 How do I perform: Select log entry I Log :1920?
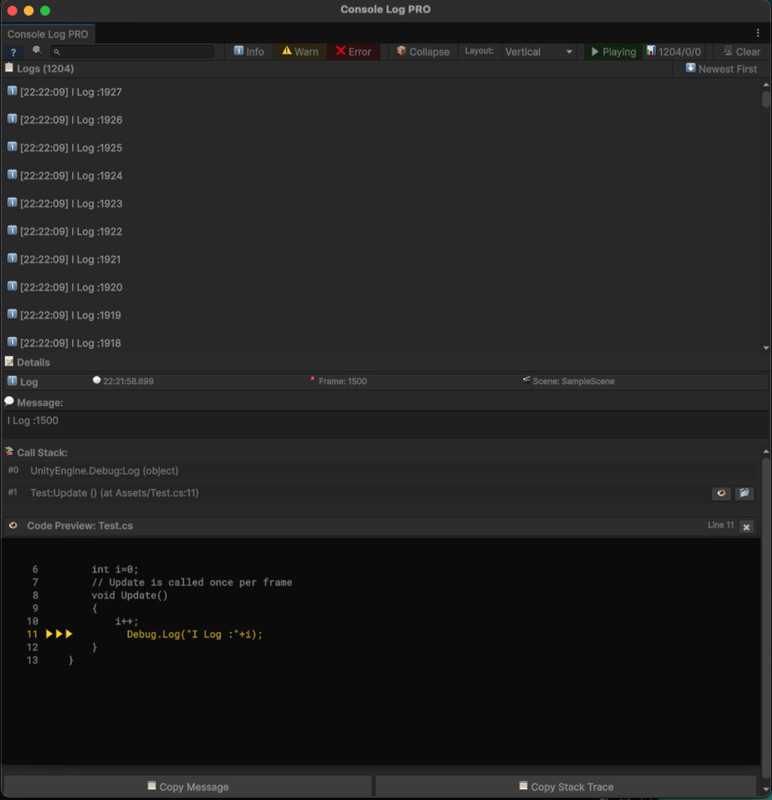381,287
